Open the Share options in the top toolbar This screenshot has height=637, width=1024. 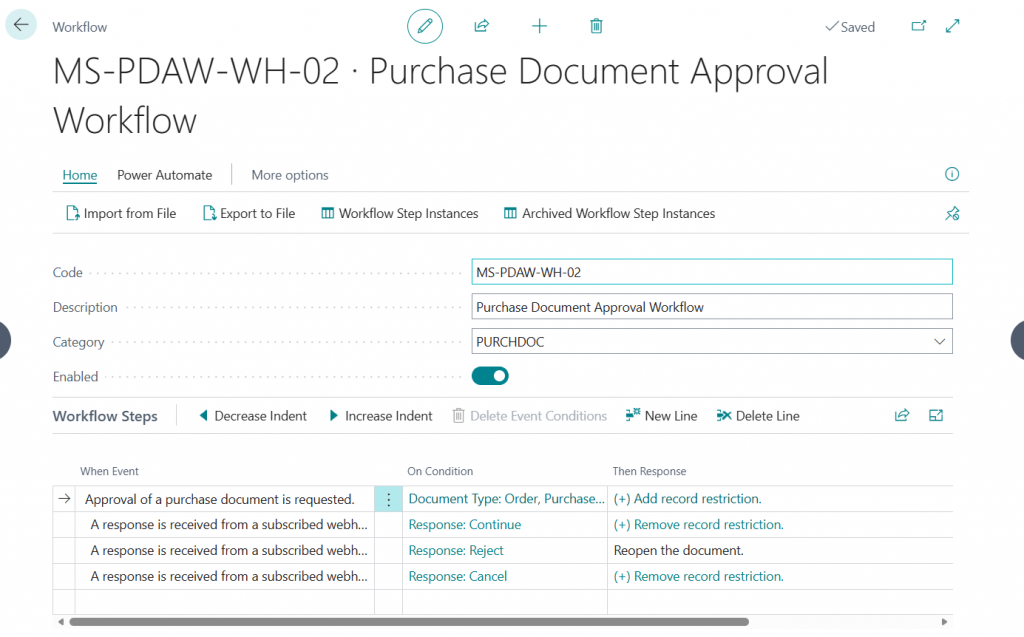[481, 26]
